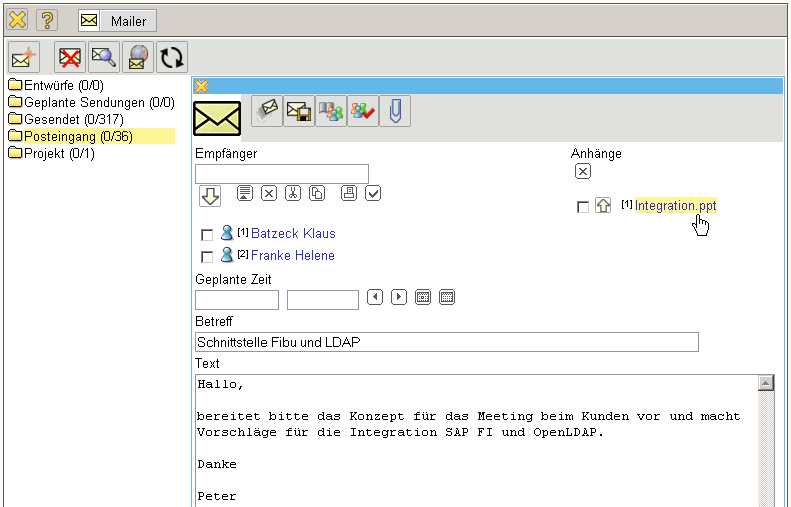This screenshot has height=507, width=791.
Task: Check the box next to Franke Helene
Action: (207, 257)
